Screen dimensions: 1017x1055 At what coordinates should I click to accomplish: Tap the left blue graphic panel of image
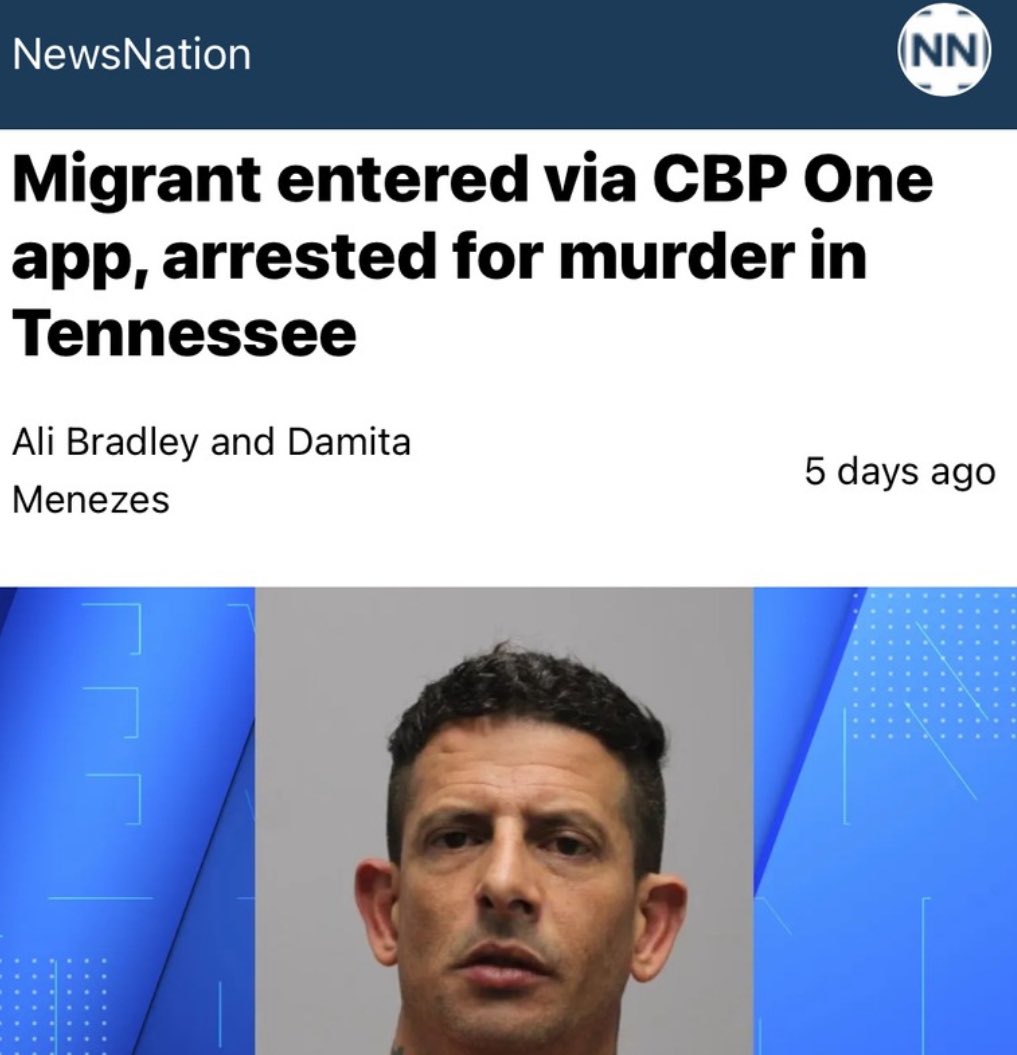click(128, 821)
